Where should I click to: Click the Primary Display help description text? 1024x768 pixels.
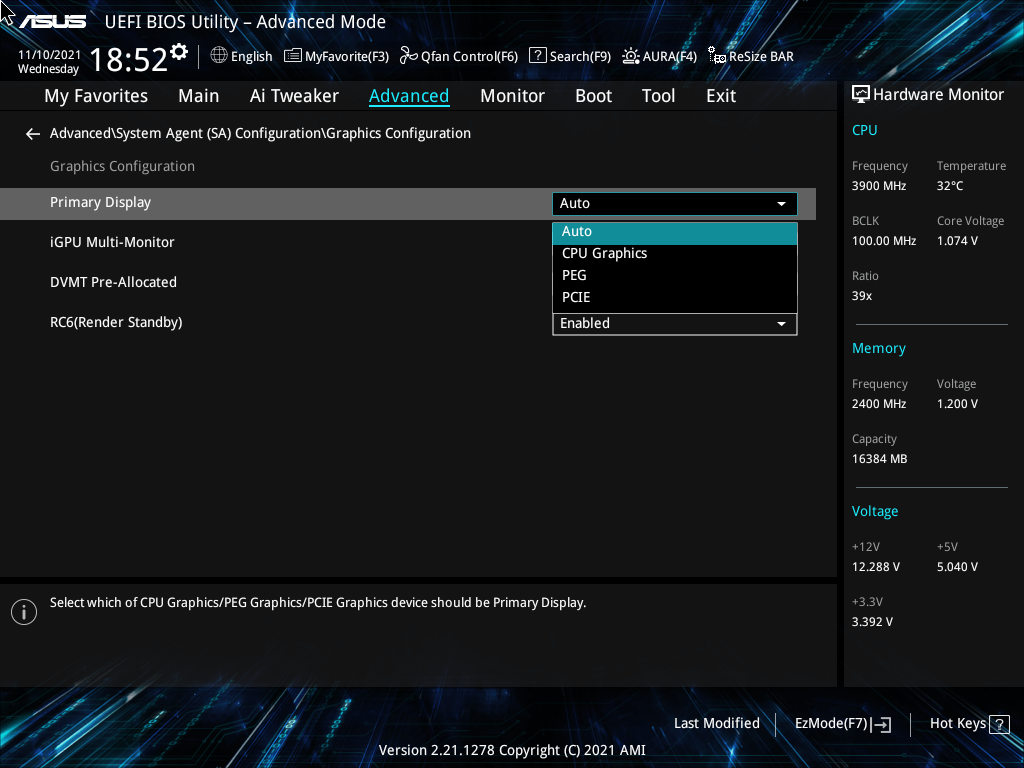coord(317,603)
